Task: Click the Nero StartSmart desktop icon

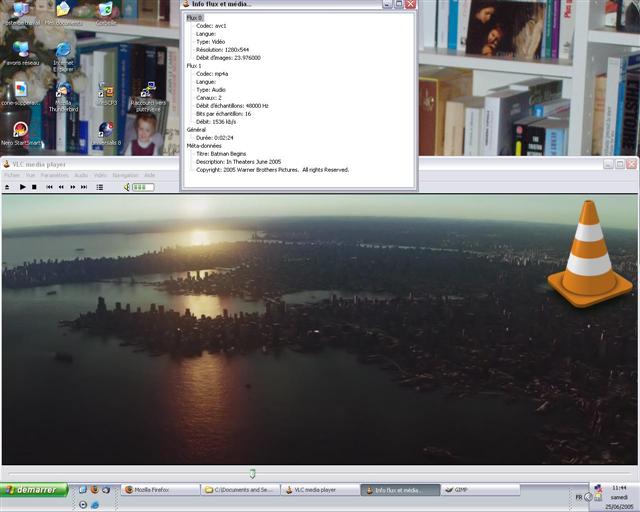Action: click(x=21, y=134)
